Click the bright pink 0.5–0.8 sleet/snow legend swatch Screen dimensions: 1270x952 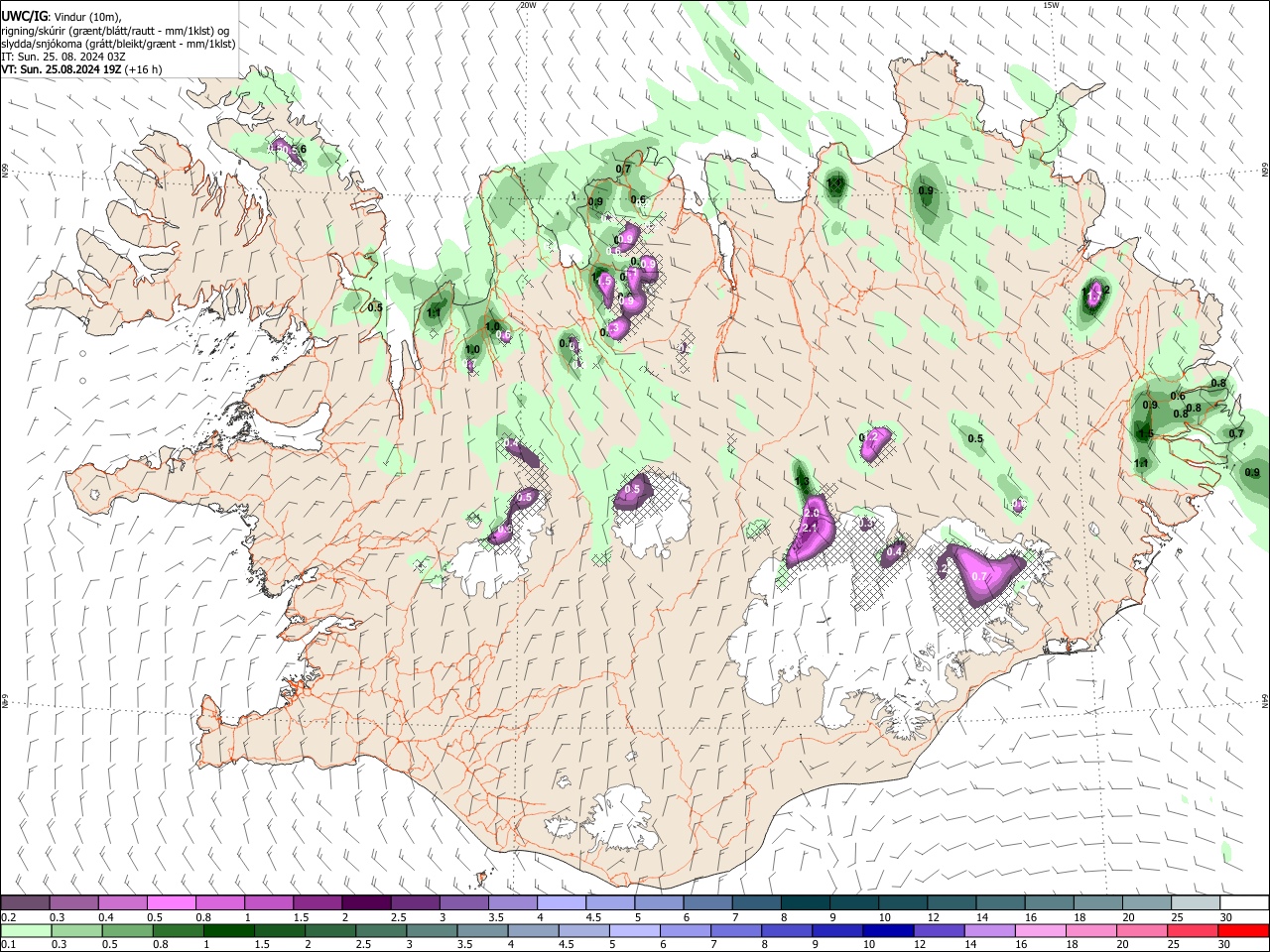(171, 903)
